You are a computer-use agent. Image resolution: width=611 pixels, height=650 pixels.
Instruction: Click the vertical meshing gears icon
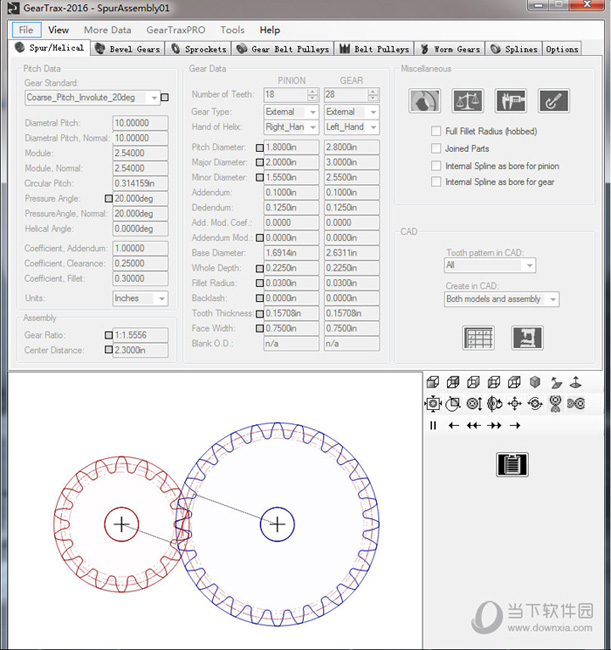pyautogui.click(x=555, y=403)
